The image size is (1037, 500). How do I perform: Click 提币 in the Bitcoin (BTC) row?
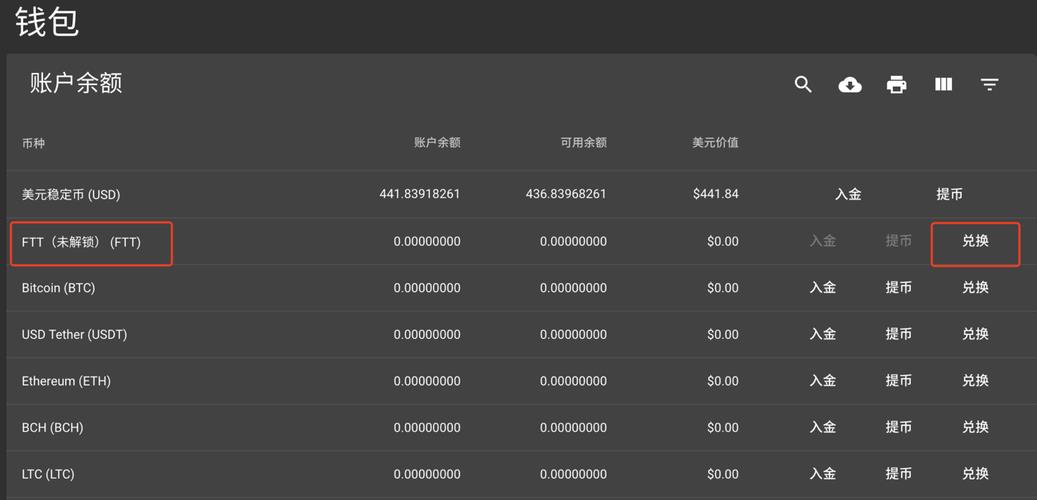pyautogui.click(x=898, y=288)
